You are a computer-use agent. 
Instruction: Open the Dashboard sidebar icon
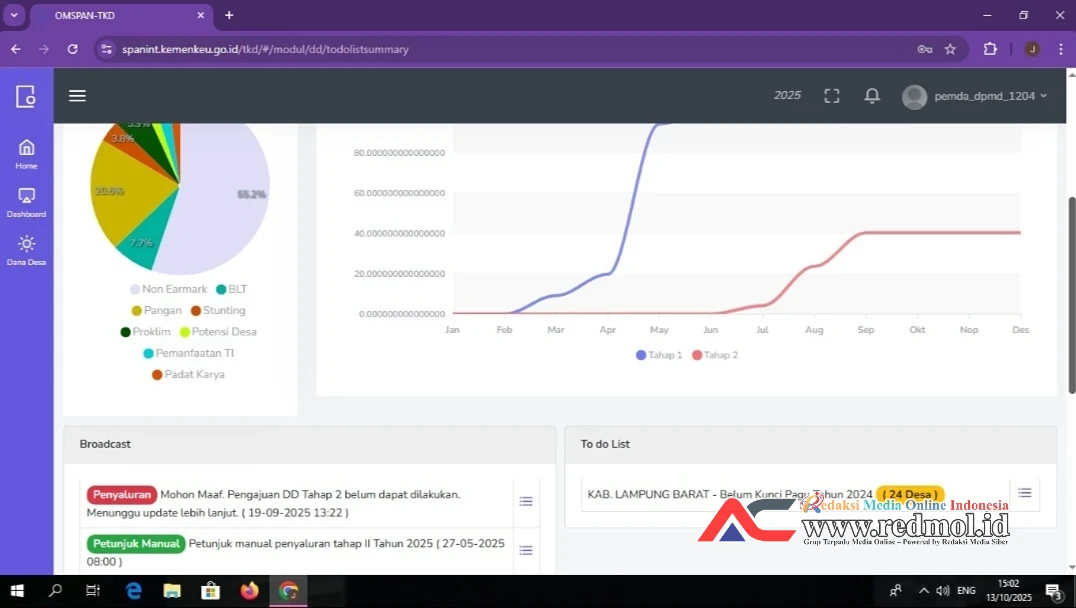[26, 201]
